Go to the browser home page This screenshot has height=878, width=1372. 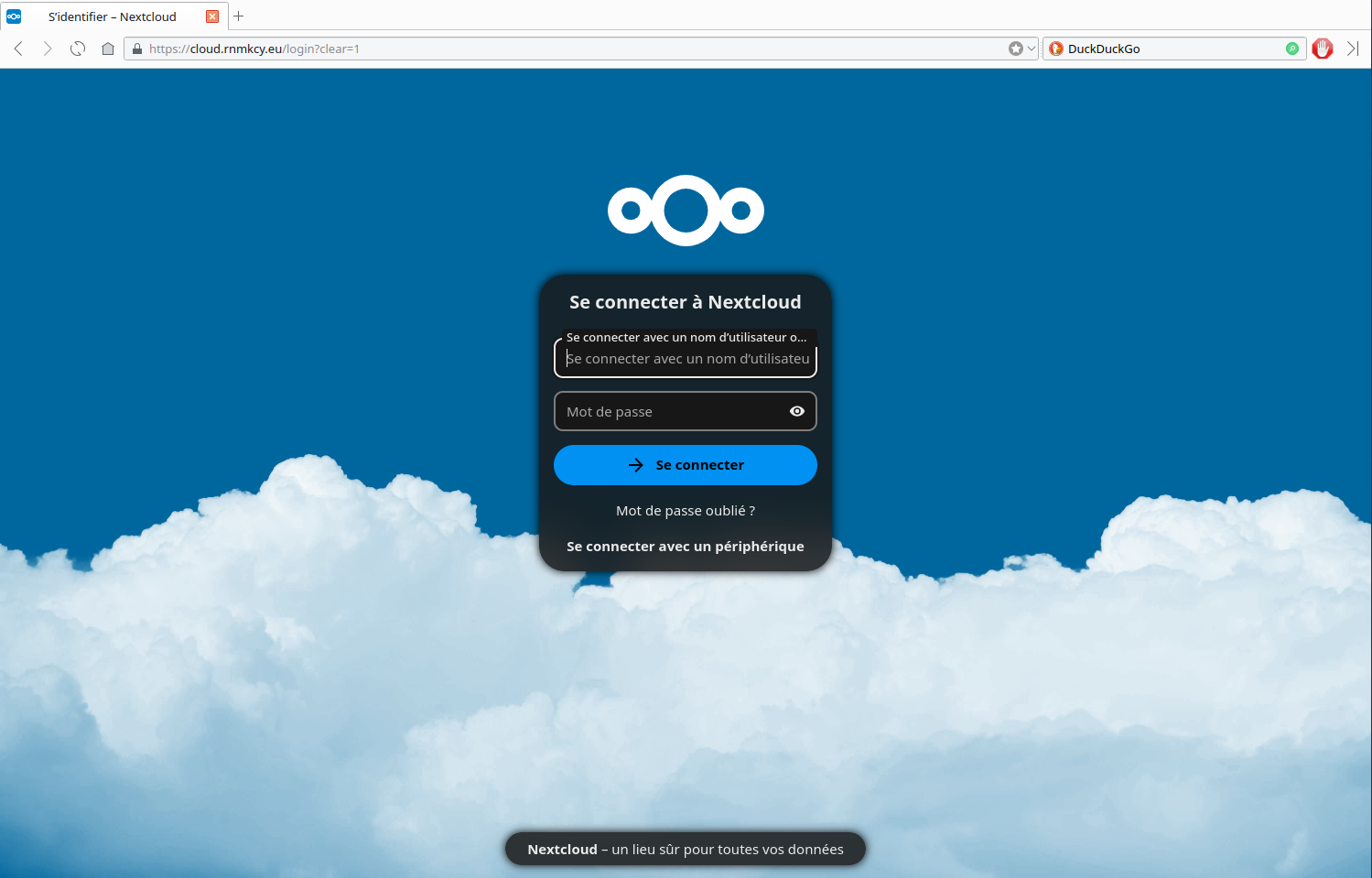point(108,49)
